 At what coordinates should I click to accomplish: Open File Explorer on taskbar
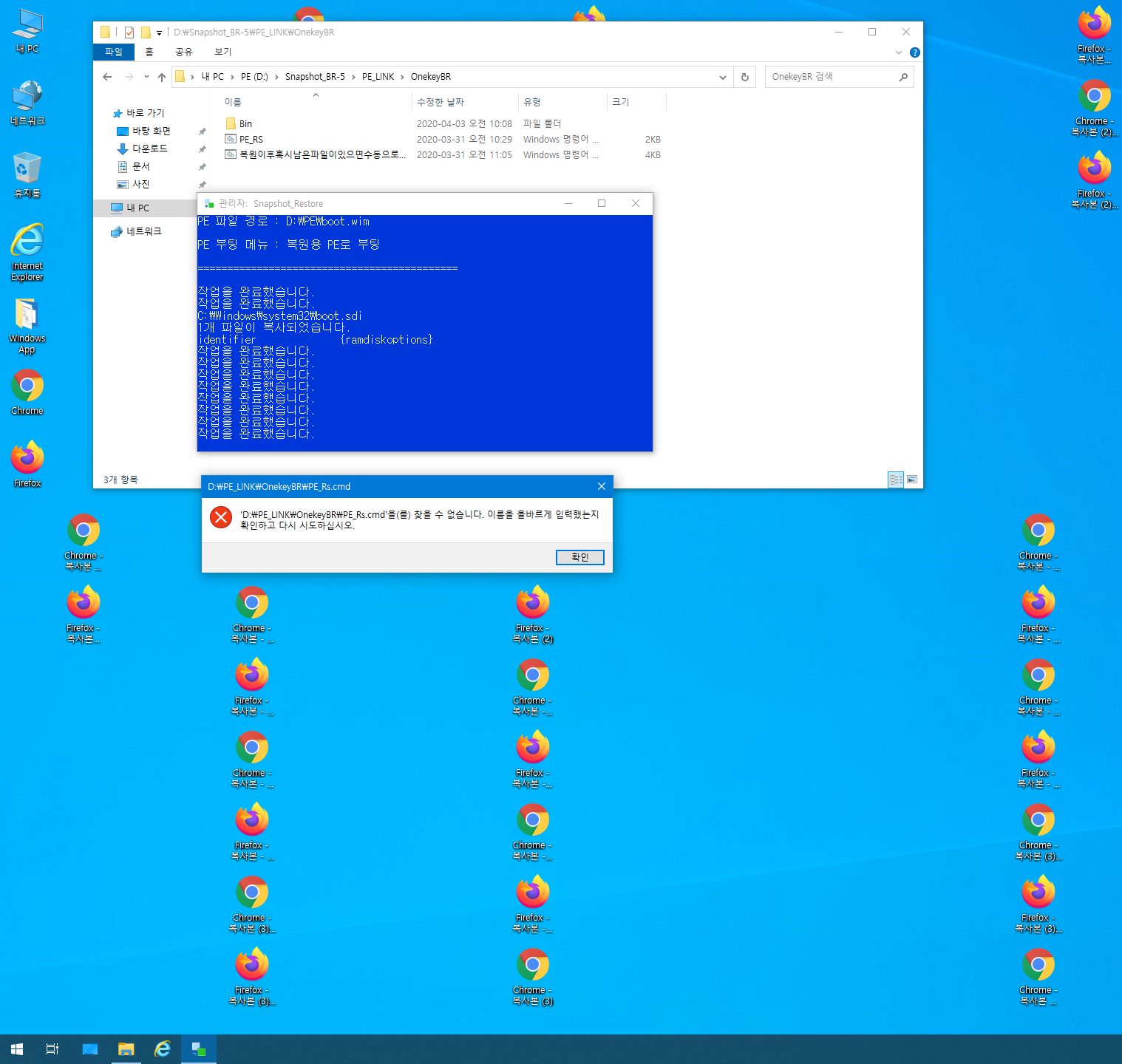126,1049
